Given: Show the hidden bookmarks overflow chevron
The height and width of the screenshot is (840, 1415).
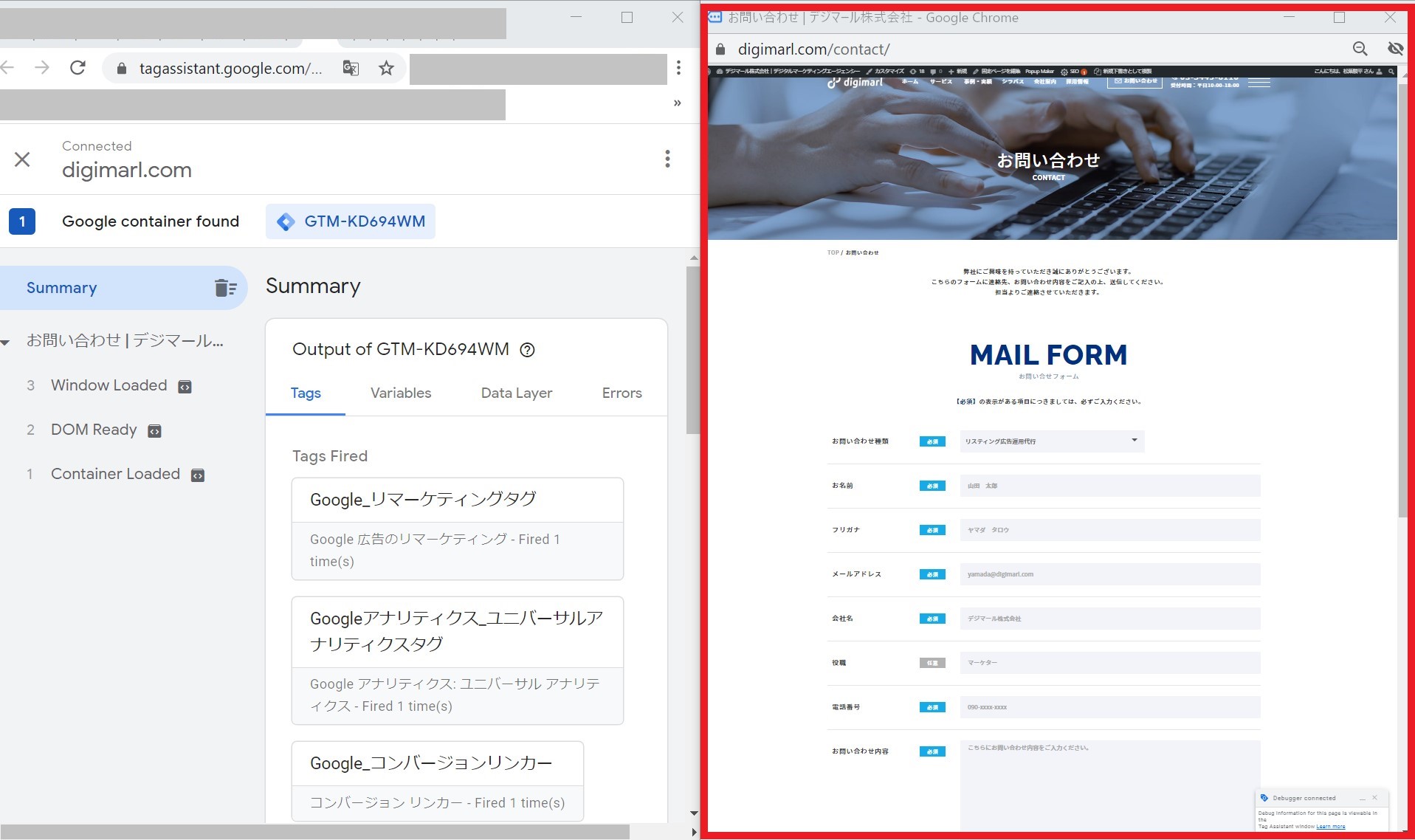Looking at the screenshot, I should (677, 103).
